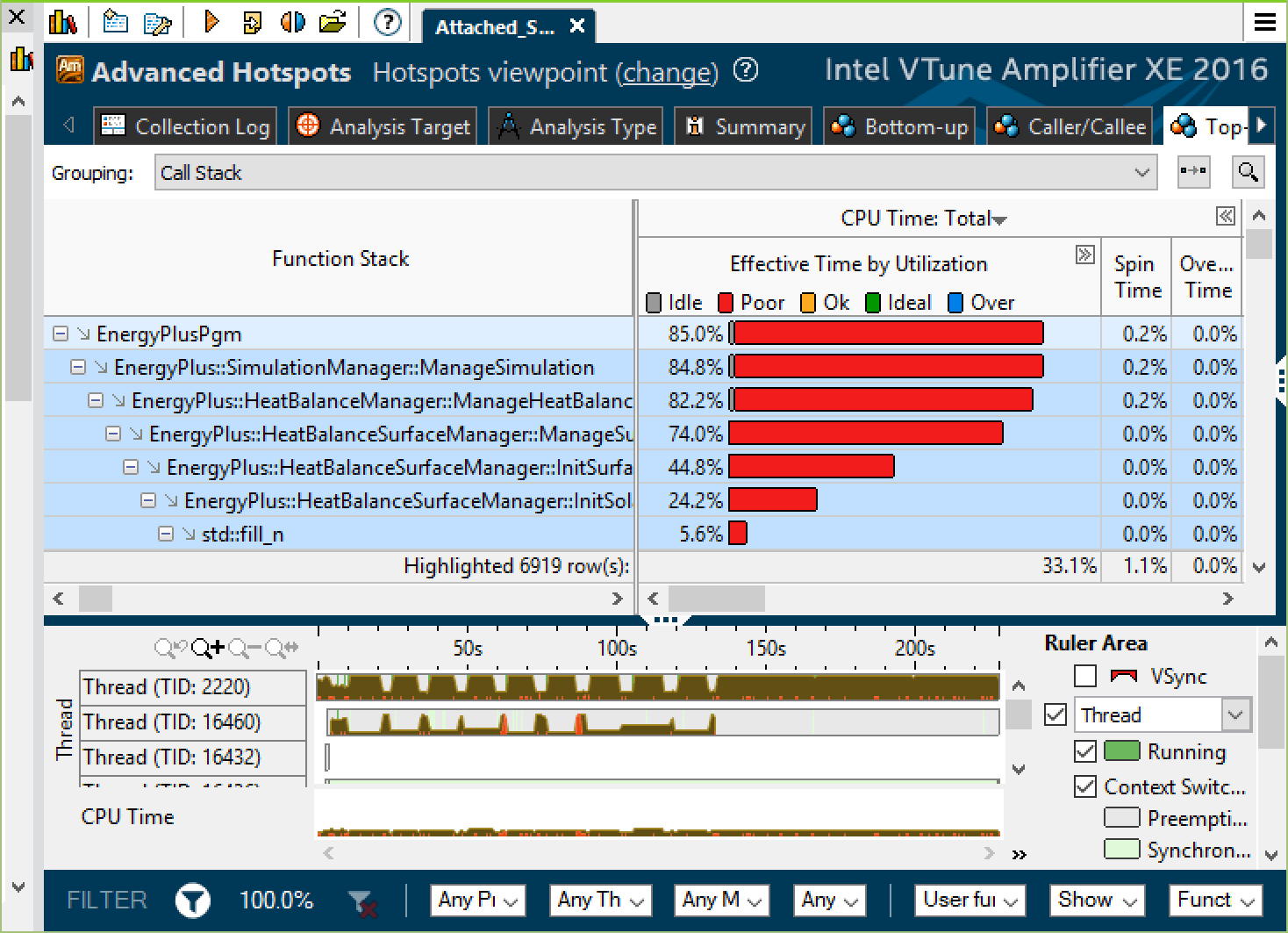
Task: Click the Zoom Out magnifier in the timeline controls
Action: 246,648
